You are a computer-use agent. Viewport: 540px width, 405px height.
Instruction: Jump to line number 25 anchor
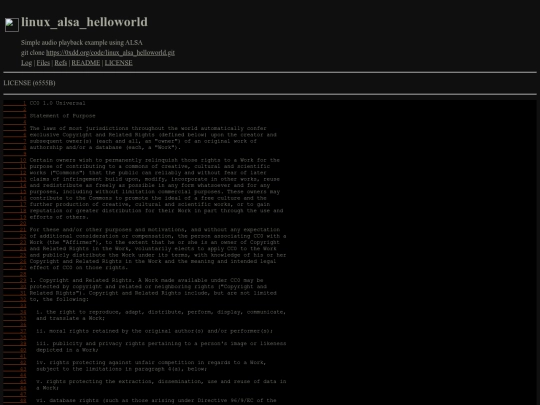(x=15, y=255)
